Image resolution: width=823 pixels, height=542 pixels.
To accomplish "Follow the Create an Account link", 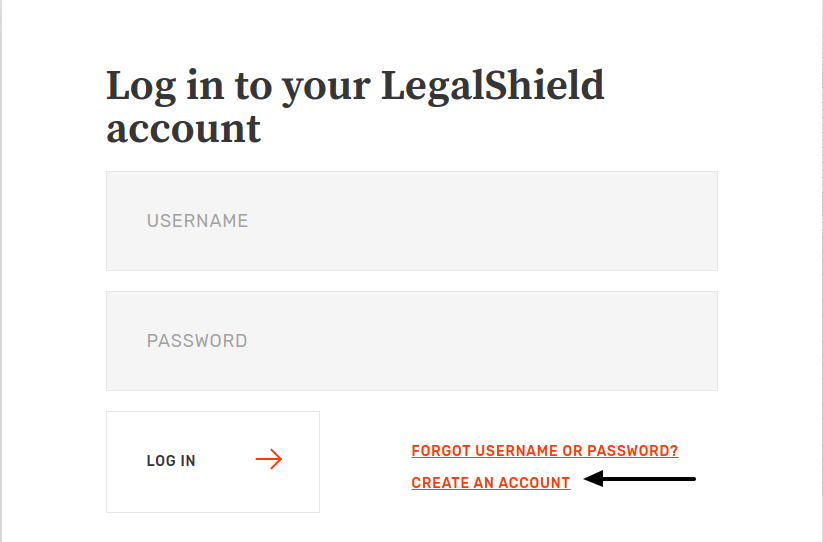I will (x=491, y=483).
